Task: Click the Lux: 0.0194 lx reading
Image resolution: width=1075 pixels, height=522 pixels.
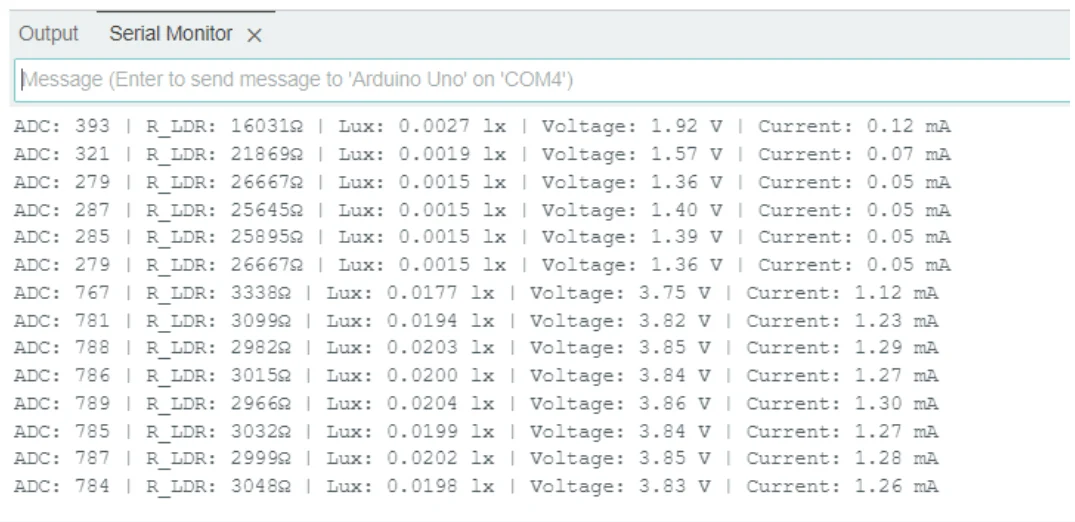Action: tap(410, 321)
